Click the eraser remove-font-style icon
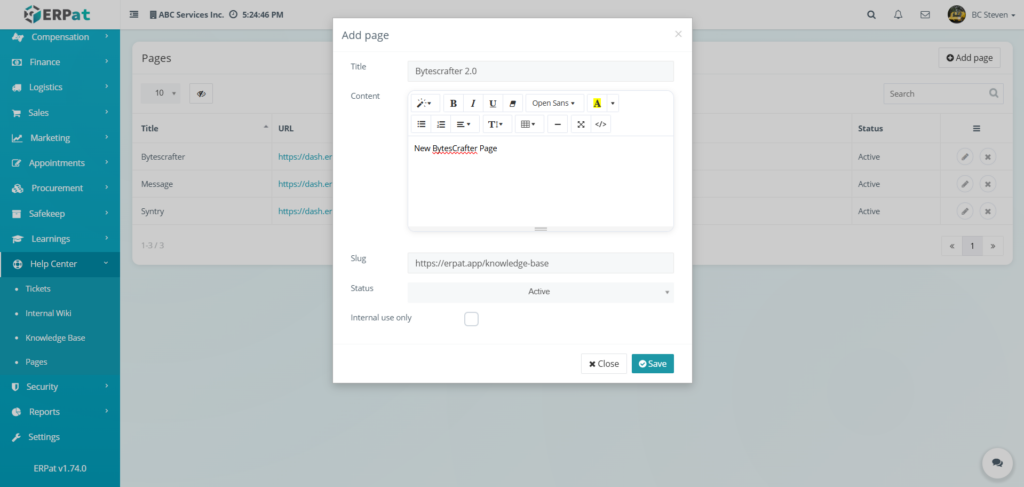The width and height of the screenshot is (1024, 487). [513, 103]
